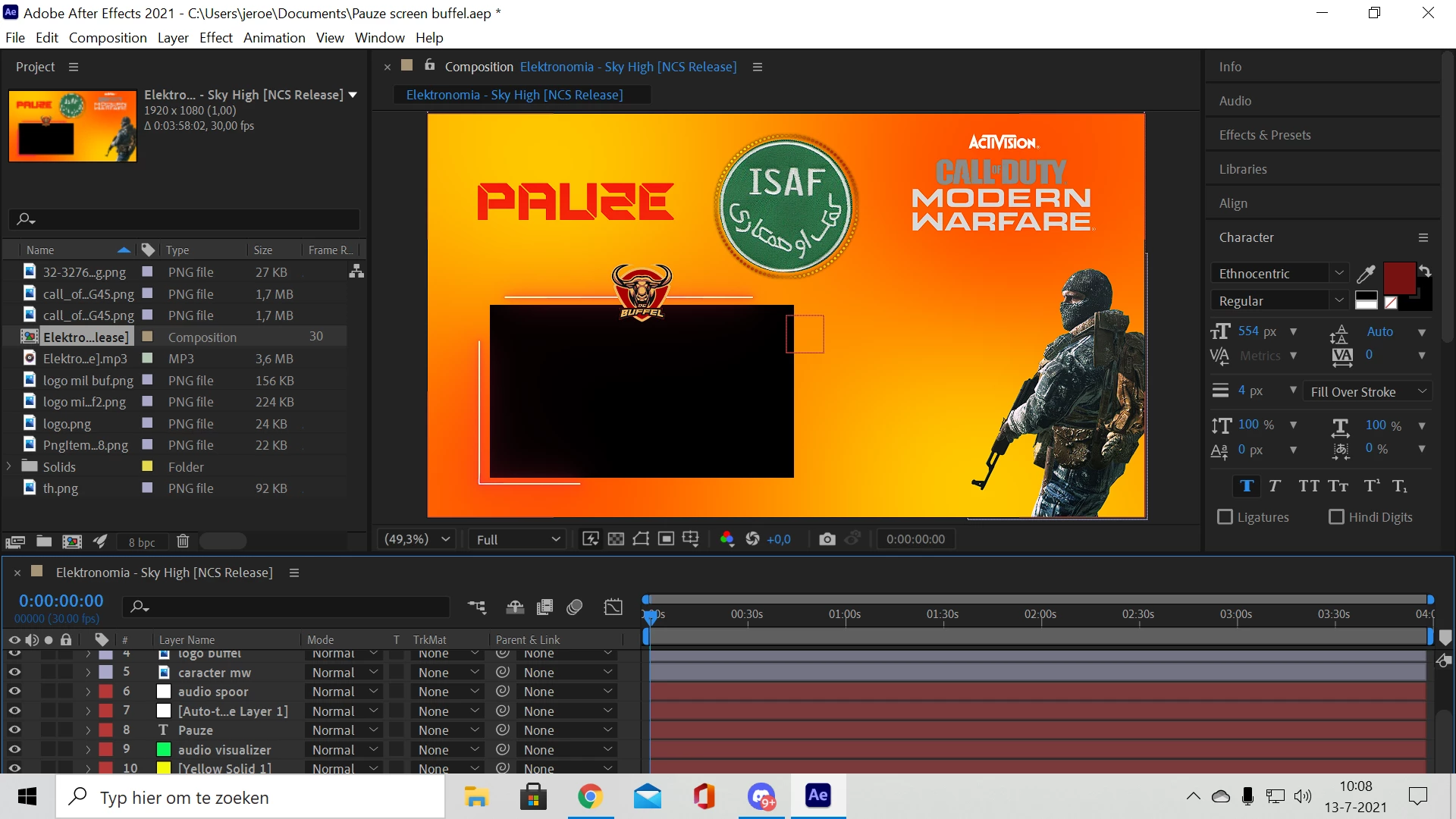The width and height of the screenshot is (1456, 819).
Task: Apply Small Caps text style
Action: pyautogui.click(x=1338, y=486)
